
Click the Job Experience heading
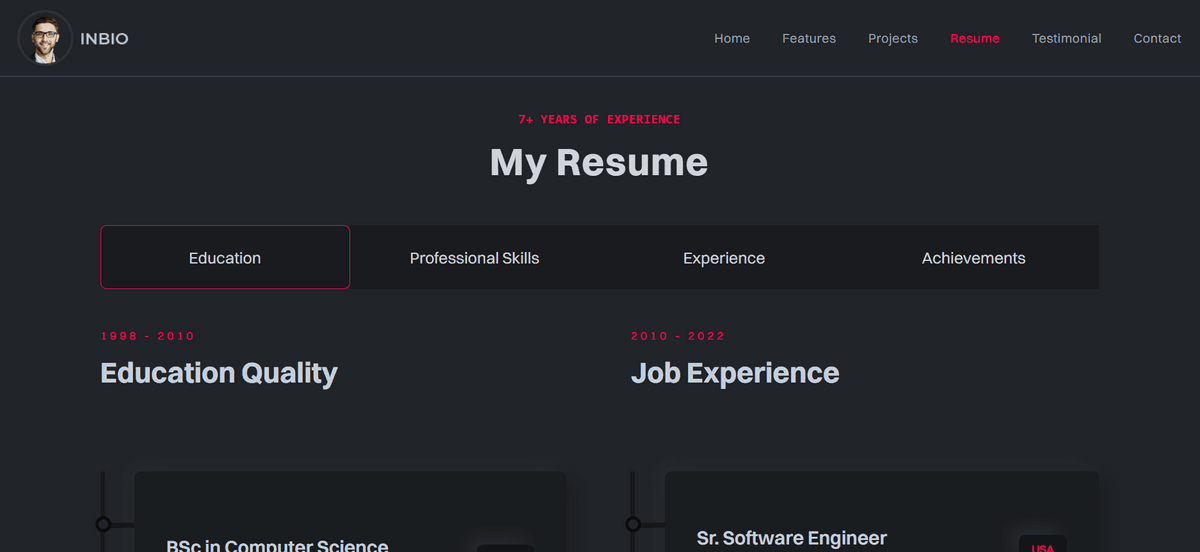(x=734, y=373)
